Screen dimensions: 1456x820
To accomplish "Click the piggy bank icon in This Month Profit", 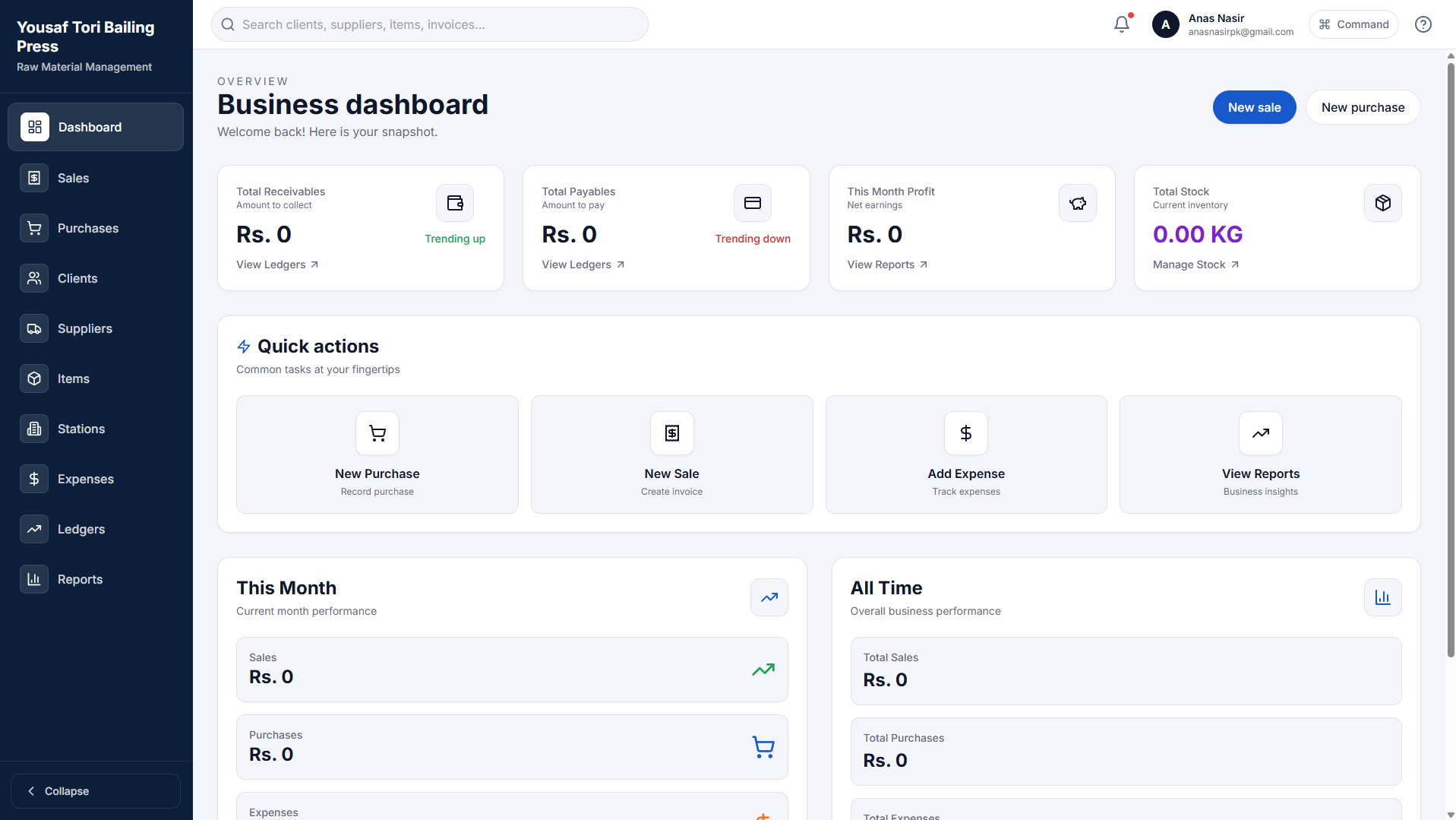I will coord(1077,203).
